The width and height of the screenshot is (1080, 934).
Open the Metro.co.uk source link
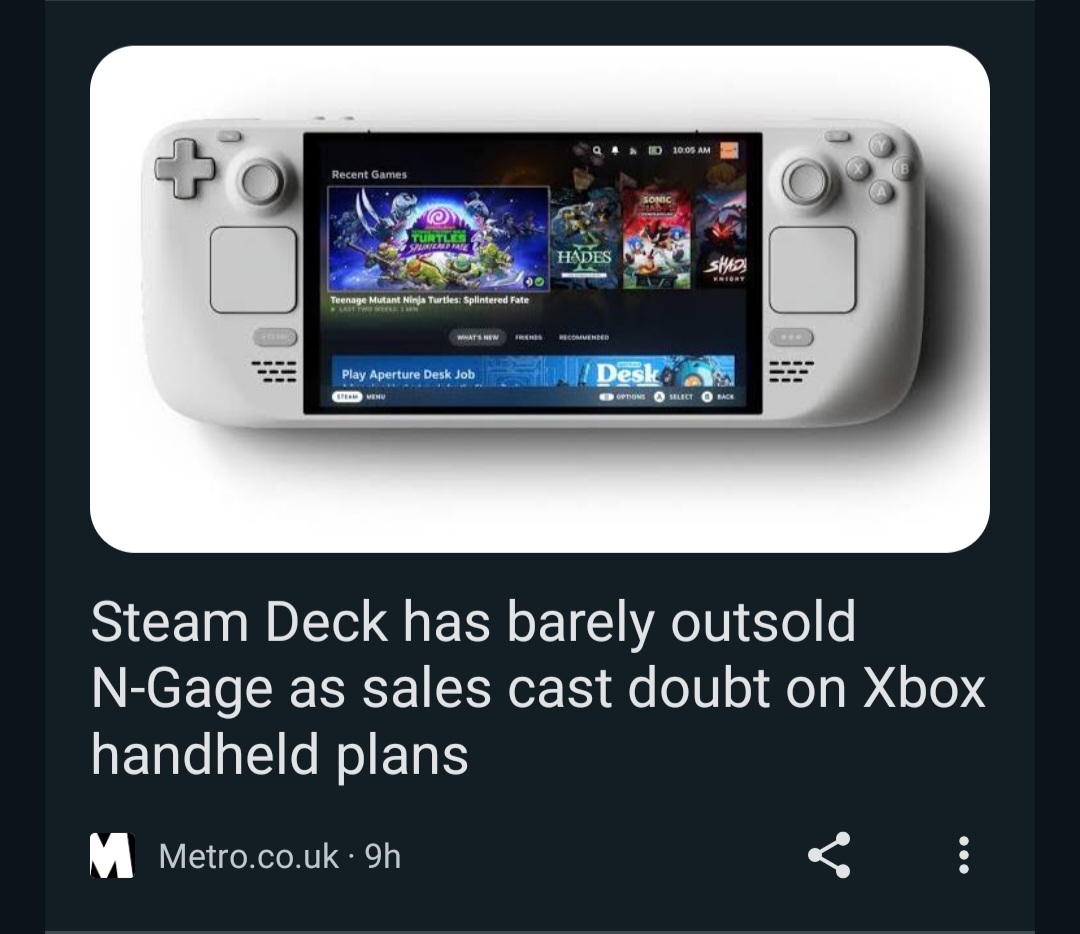(x=249, y=856)
